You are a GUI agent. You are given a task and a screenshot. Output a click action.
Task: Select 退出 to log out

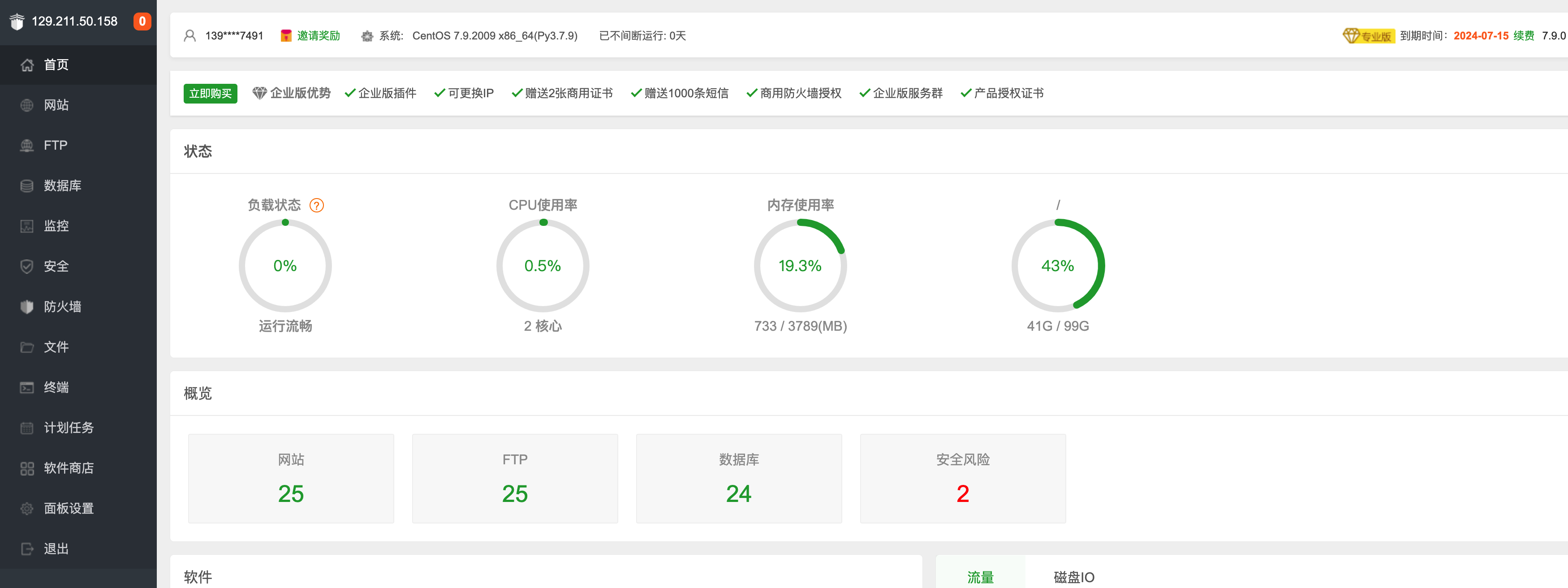(x=78, y=549)
